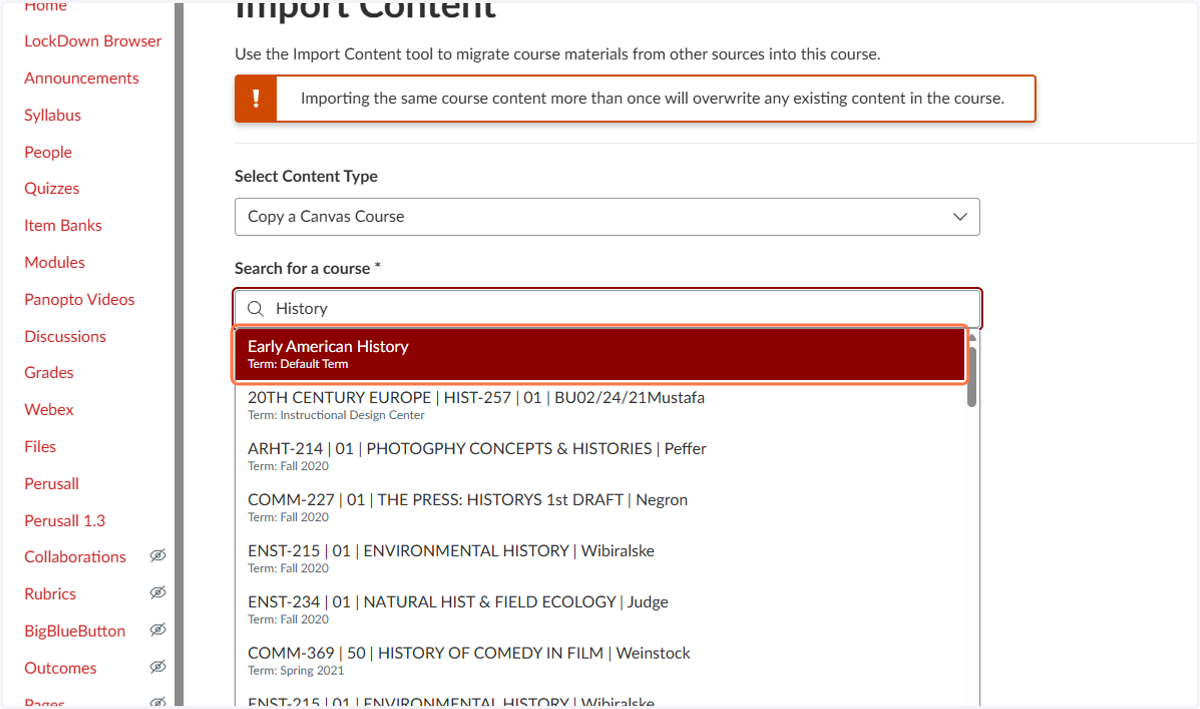This screenshot has height=709, width=1200.
Task: Choose the 20TH CENTURY EUROPE HIST-257 course
Action: coord(601,405)
